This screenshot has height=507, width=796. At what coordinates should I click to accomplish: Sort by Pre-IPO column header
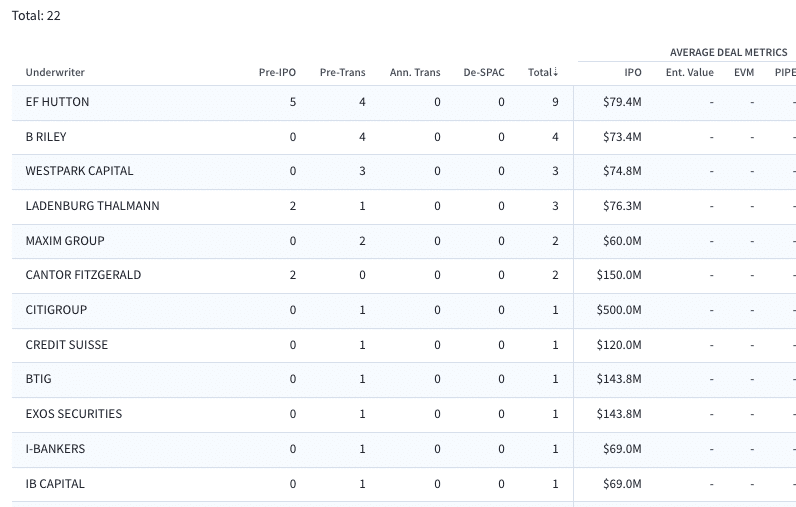pyautogui.click(x=277, y=72)
